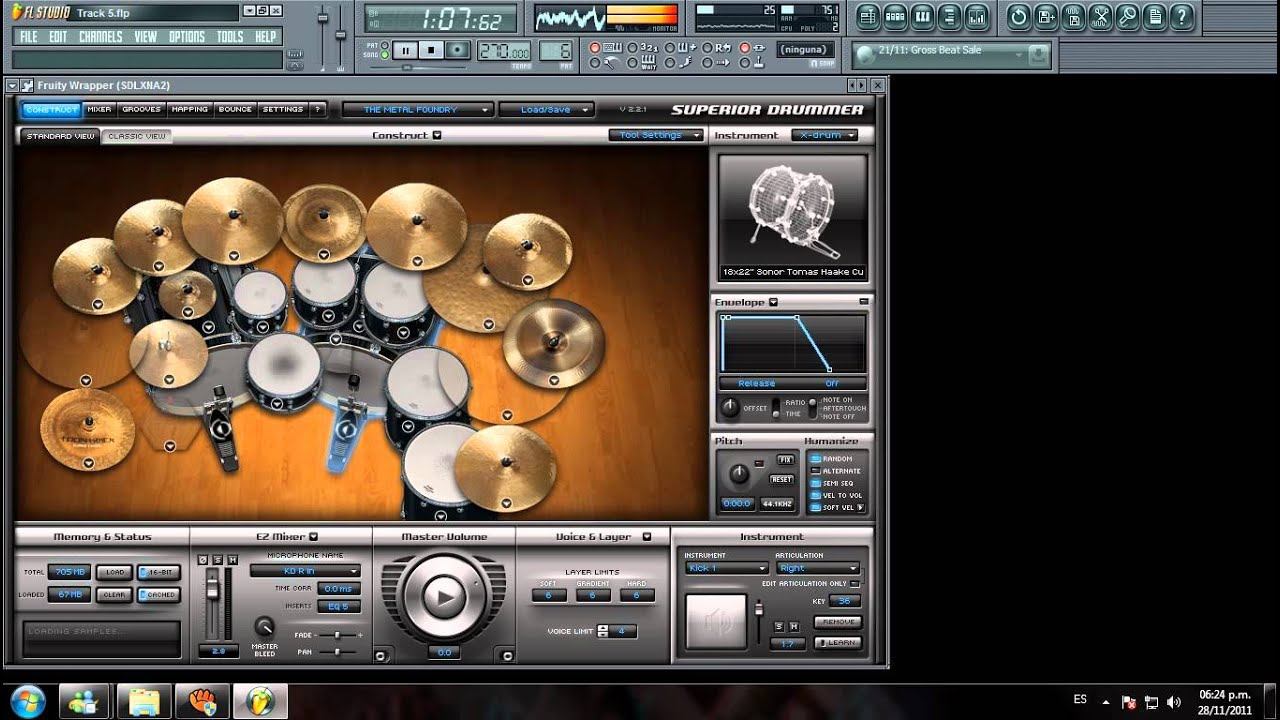
Task: Switch to the GROOVES tab
Action: pos(141,109)
